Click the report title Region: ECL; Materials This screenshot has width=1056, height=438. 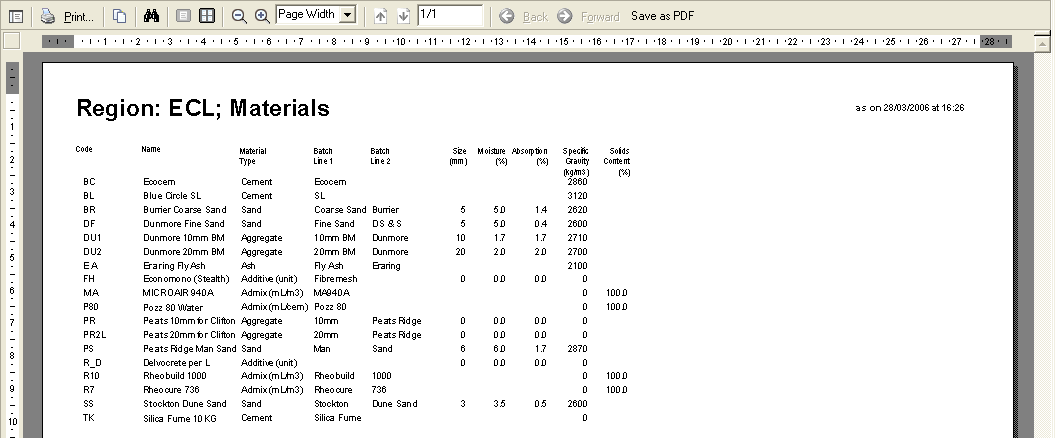pyautogui.click(x=203, y=108)
